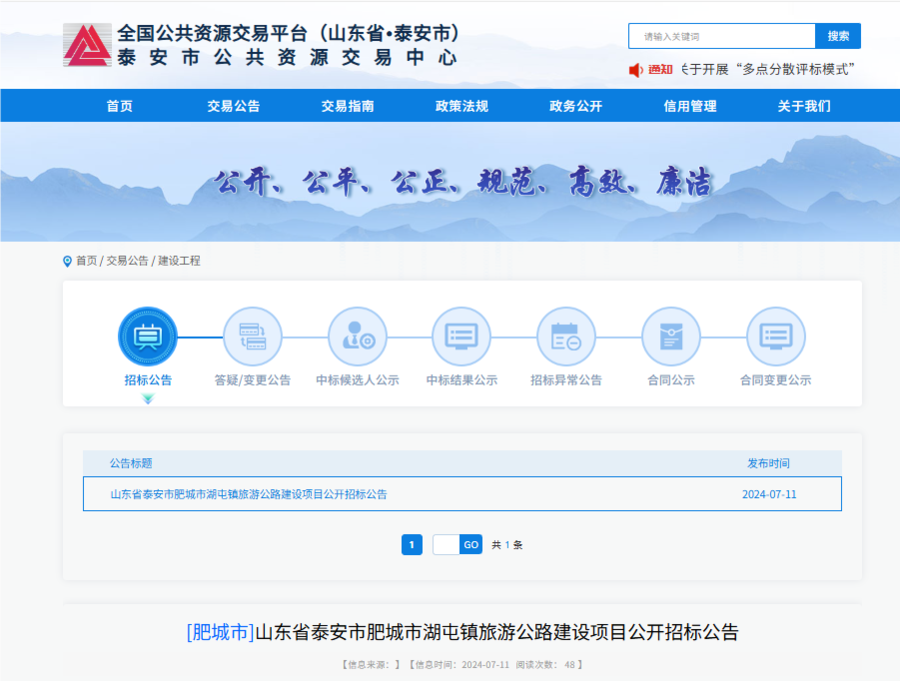Viewport: 900px width, 681px height.
Task: Select the 答疑/变更公告 icon
Action: coord(252,336)
